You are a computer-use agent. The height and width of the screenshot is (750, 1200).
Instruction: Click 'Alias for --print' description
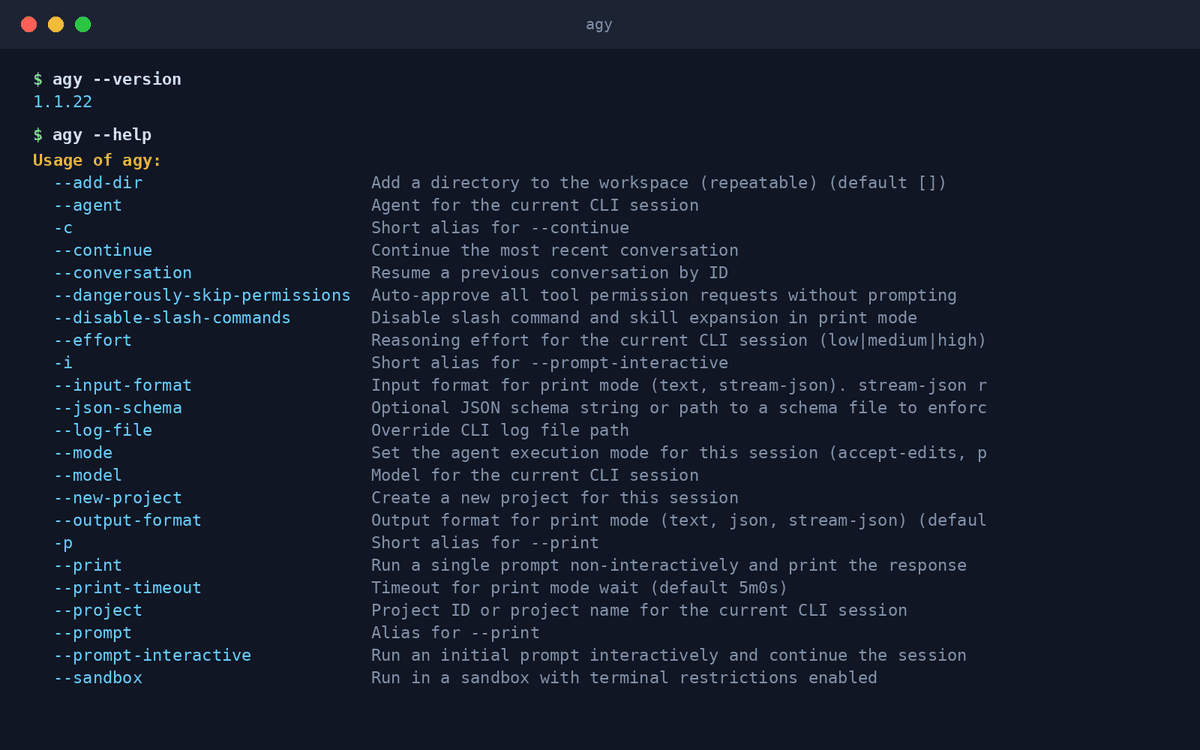click(455, 633)
